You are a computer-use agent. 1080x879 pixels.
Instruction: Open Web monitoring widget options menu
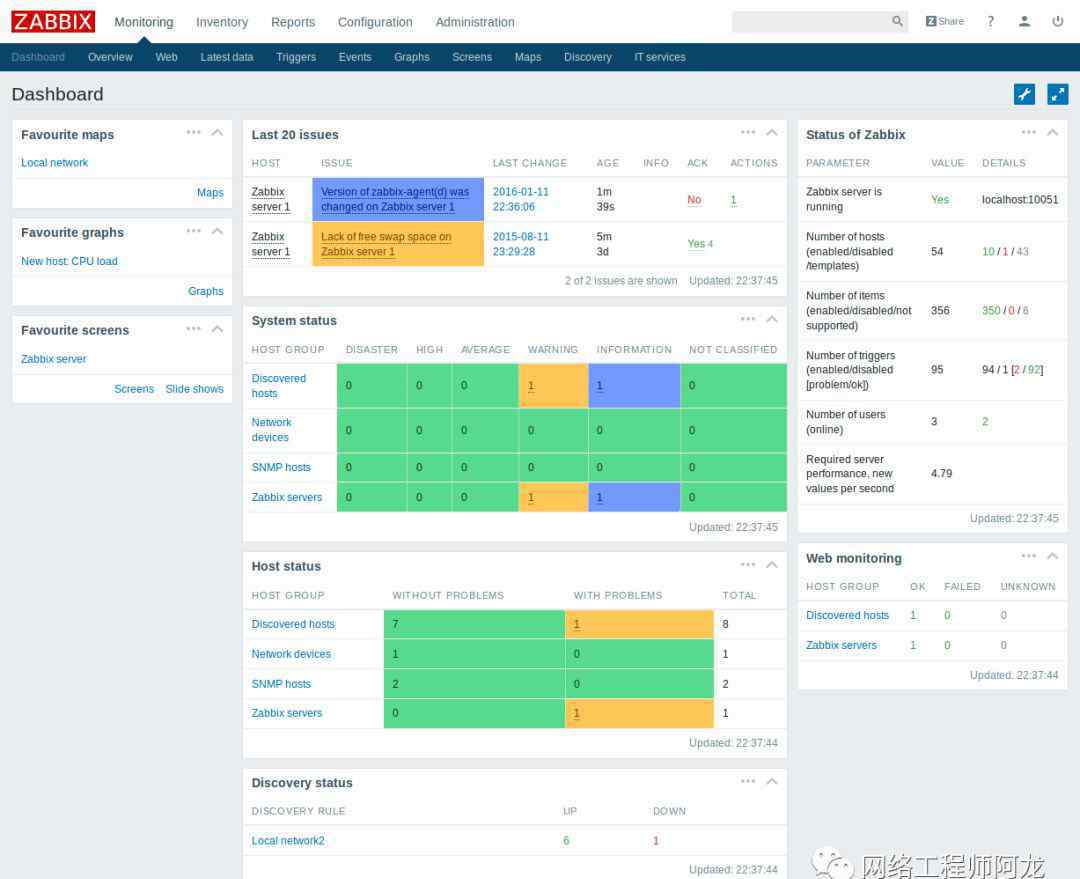click(1029, 556)
